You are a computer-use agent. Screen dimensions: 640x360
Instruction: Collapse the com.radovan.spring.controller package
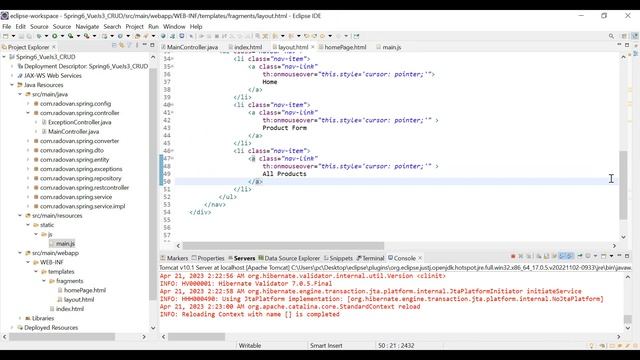[x=28, y=113]
